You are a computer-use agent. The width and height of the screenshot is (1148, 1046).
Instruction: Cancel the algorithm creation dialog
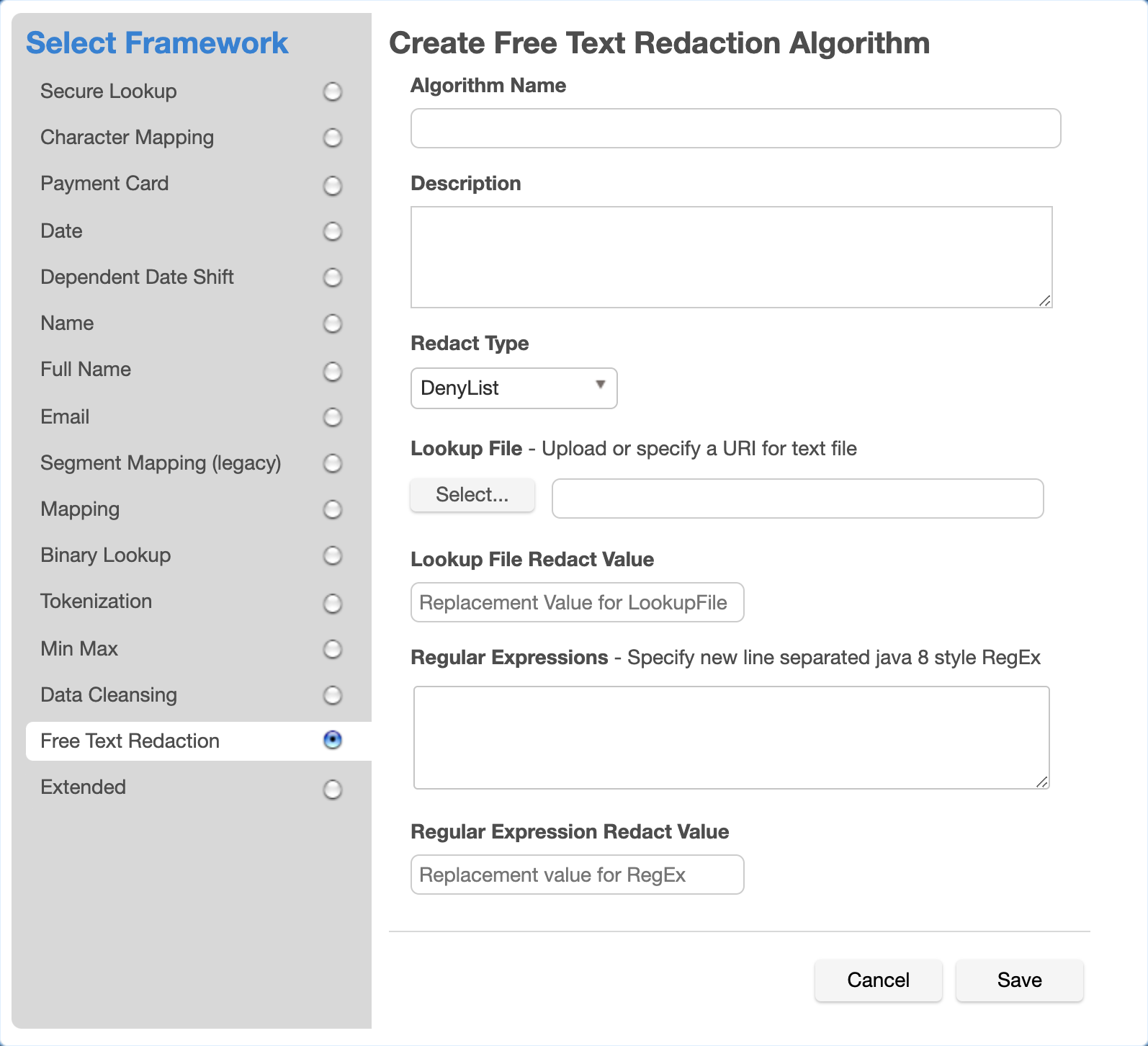878,980
